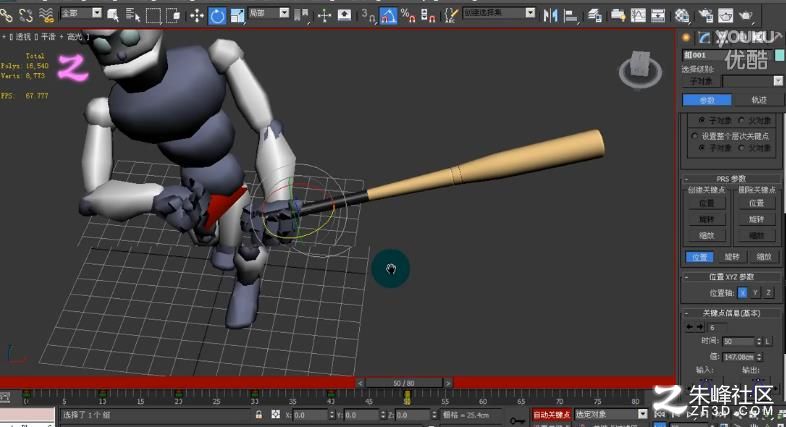Image resolution: width=786 pixels, height=427 pixels.
Task: Click the Select Object tool
Action: tap(113, 16)
